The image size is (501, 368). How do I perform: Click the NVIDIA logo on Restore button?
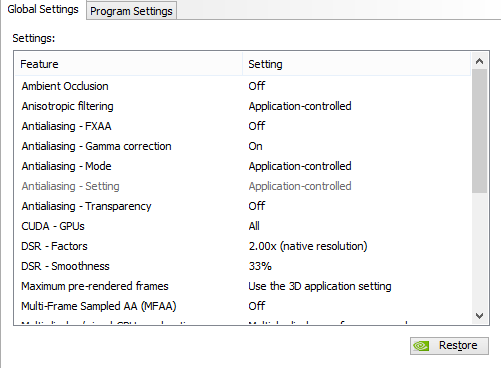[421, 346]
